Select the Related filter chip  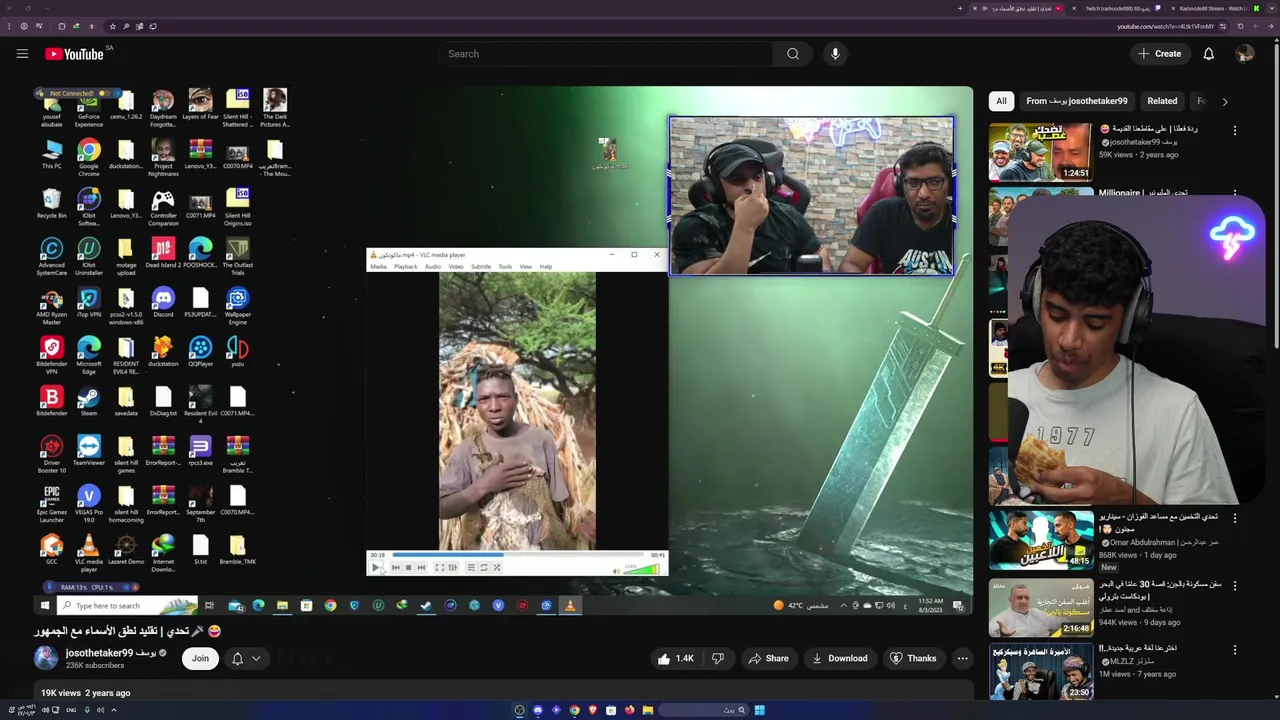coord(1162,101)
